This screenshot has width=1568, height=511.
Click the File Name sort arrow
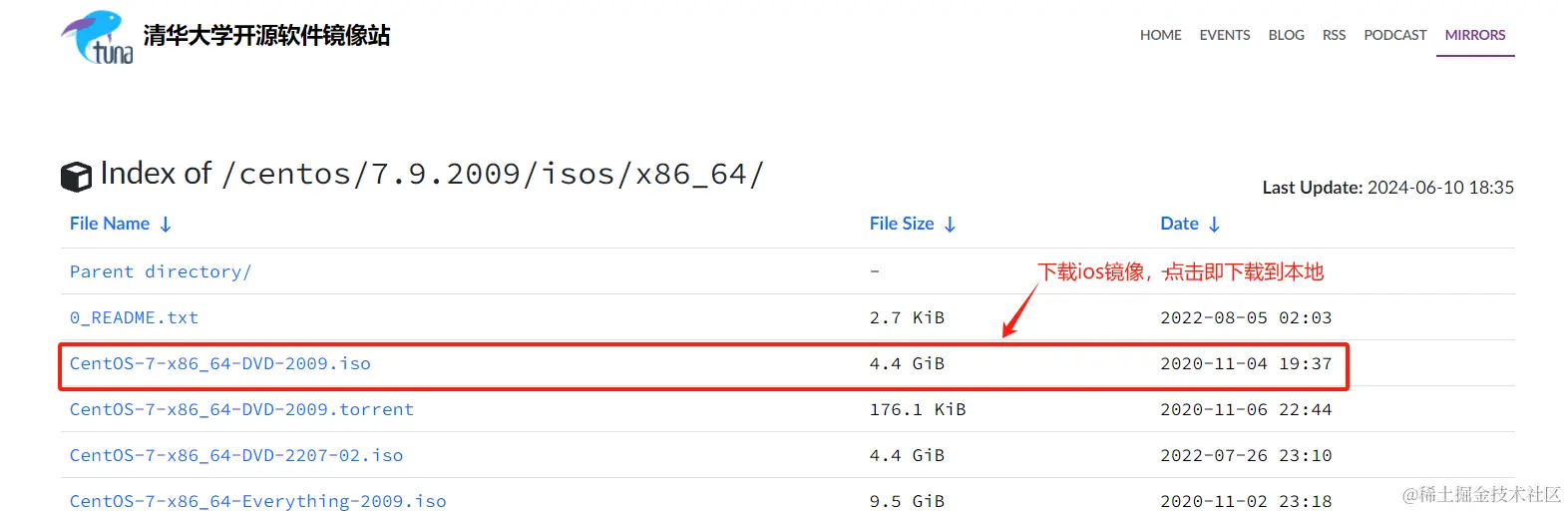[x=166, y=225]
